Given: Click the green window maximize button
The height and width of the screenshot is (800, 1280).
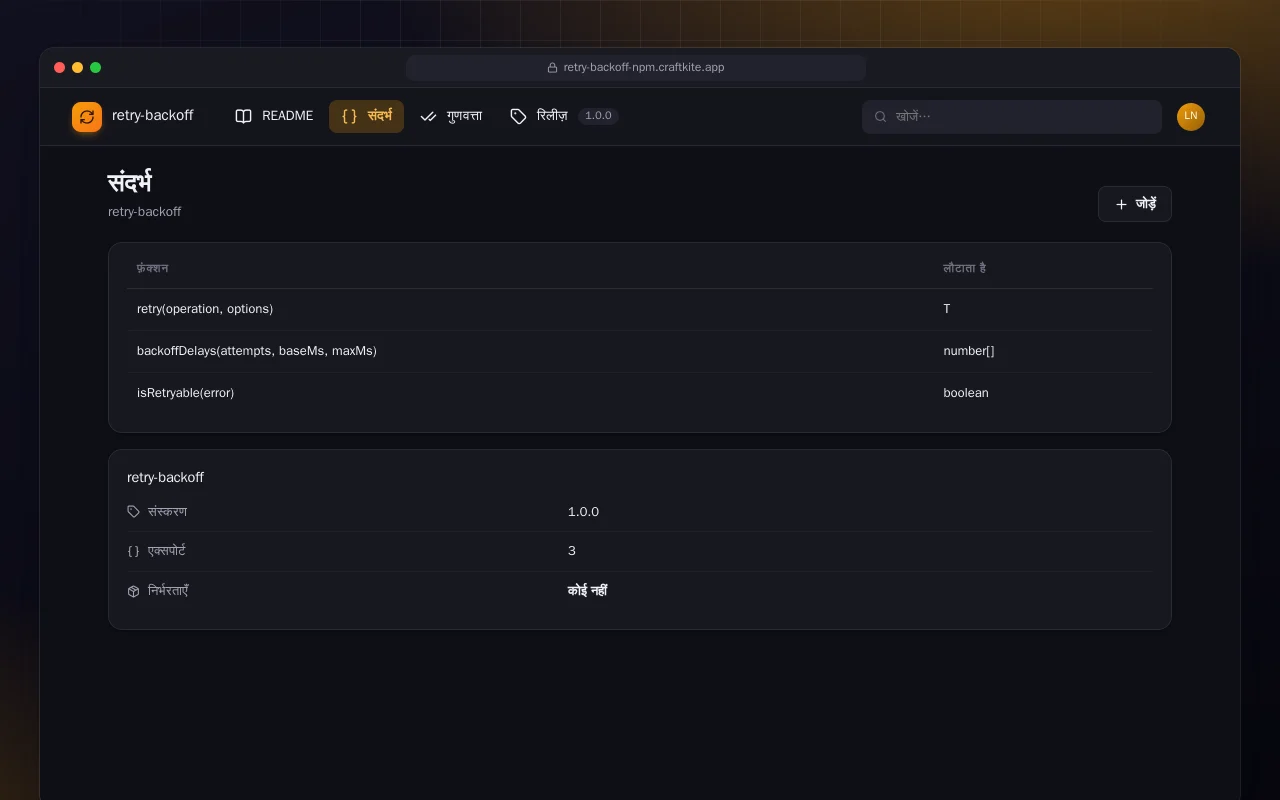Looking at the screenshot, I should (96, 68).
